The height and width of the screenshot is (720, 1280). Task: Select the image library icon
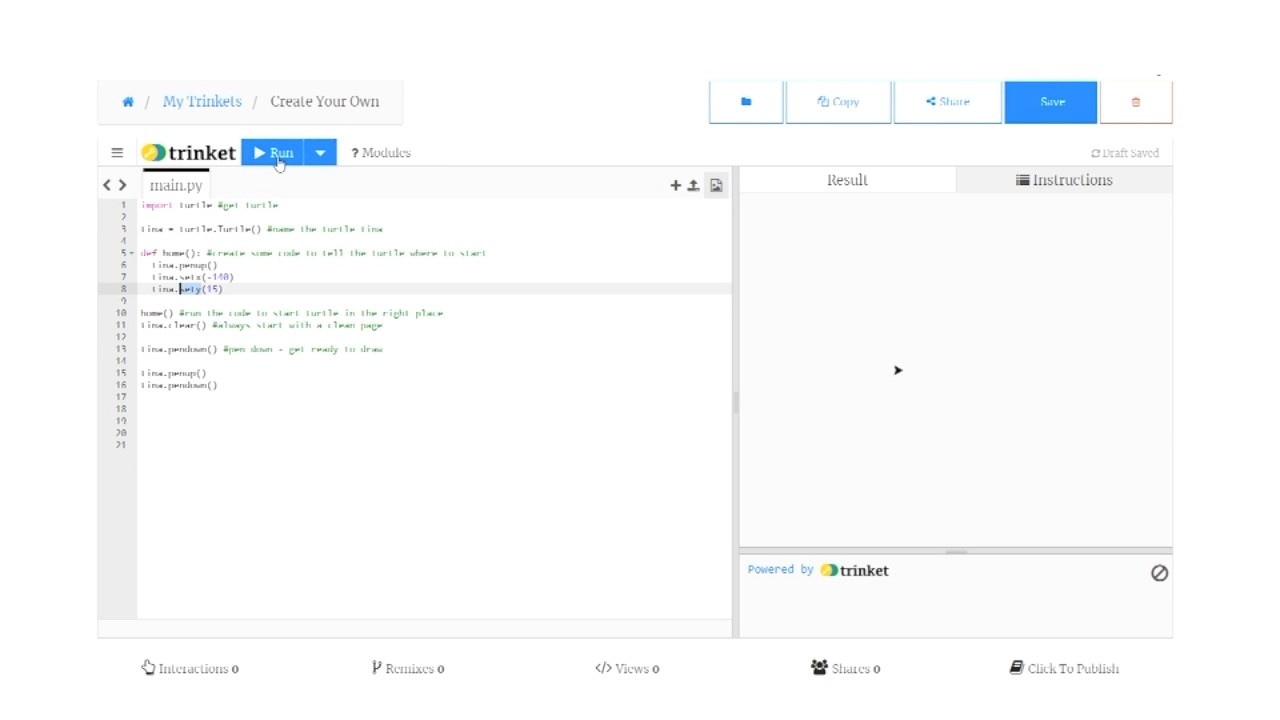(716, 185)
